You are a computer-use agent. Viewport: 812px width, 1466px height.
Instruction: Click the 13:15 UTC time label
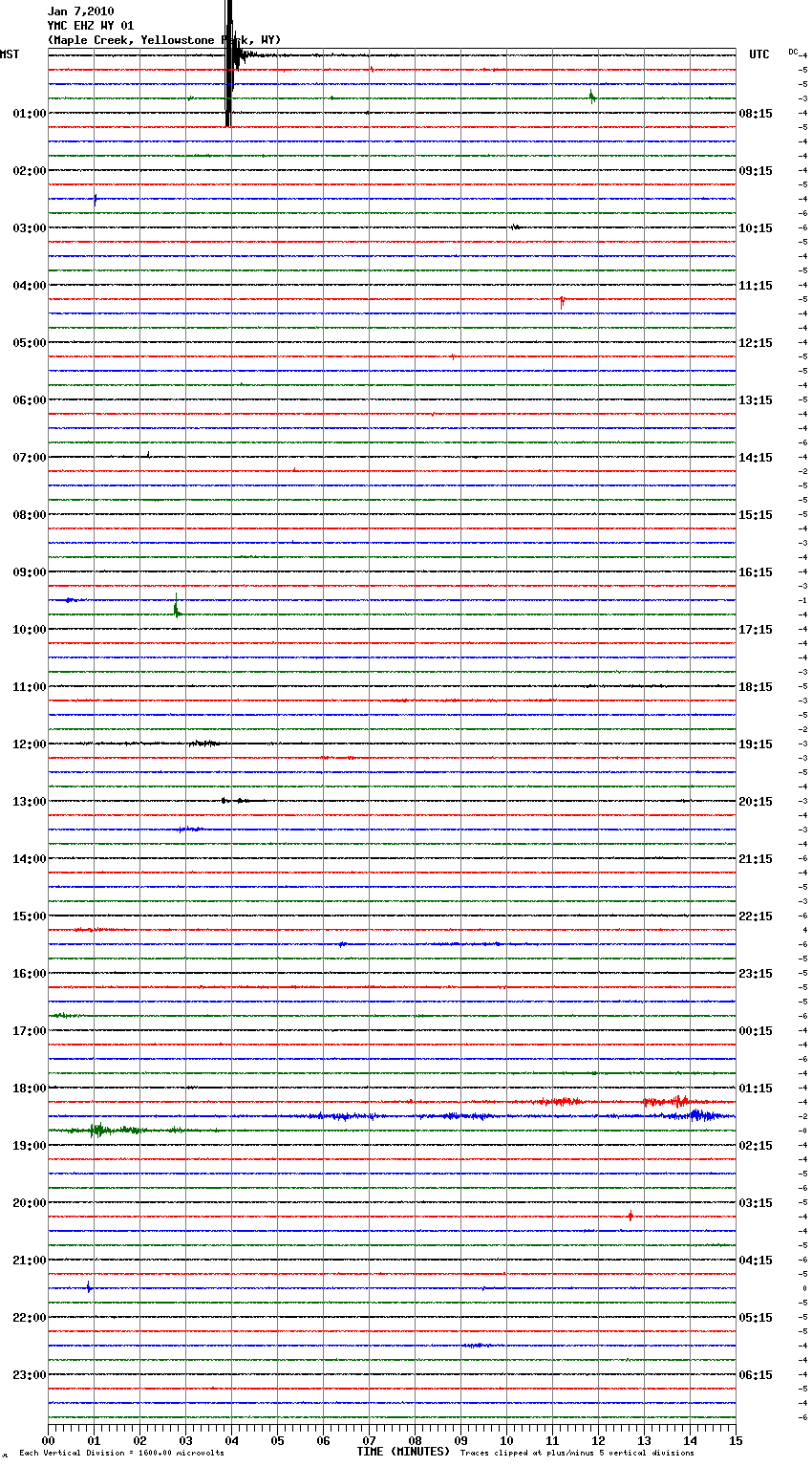point(756,400)
